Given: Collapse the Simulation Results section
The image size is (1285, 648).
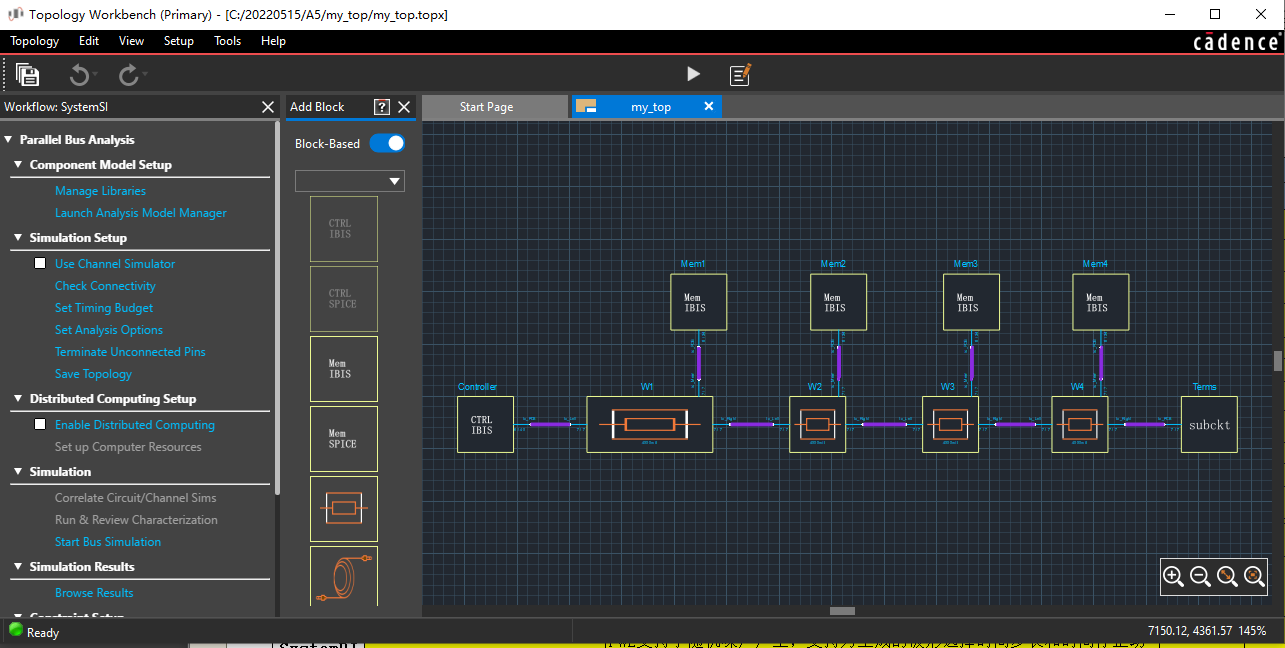Looking at the screenshot, I should tap(17, 567).
